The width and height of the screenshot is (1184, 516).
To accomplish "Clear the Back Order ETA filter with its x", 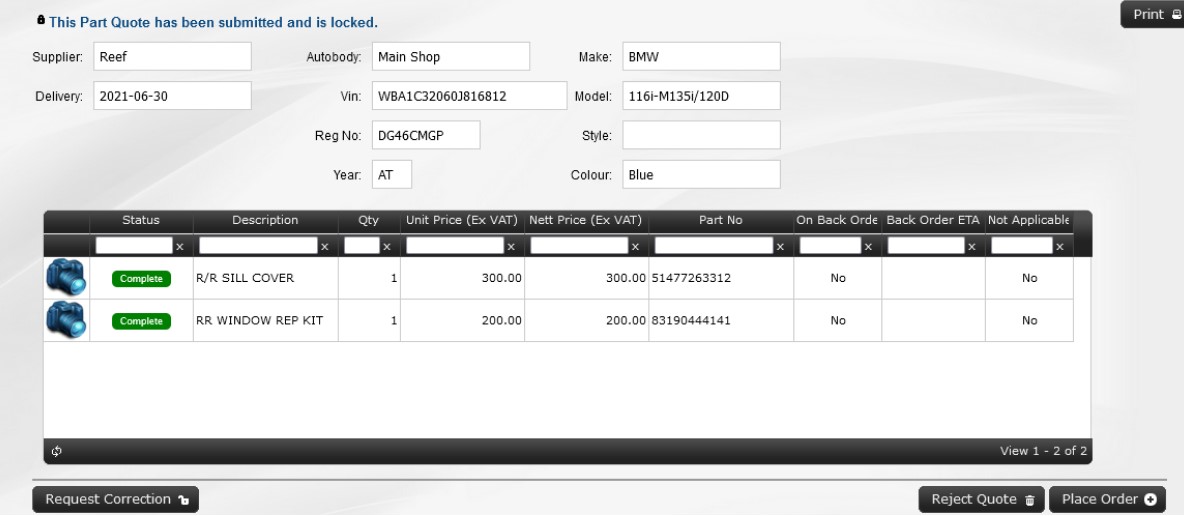I will [x=972, y=246].
